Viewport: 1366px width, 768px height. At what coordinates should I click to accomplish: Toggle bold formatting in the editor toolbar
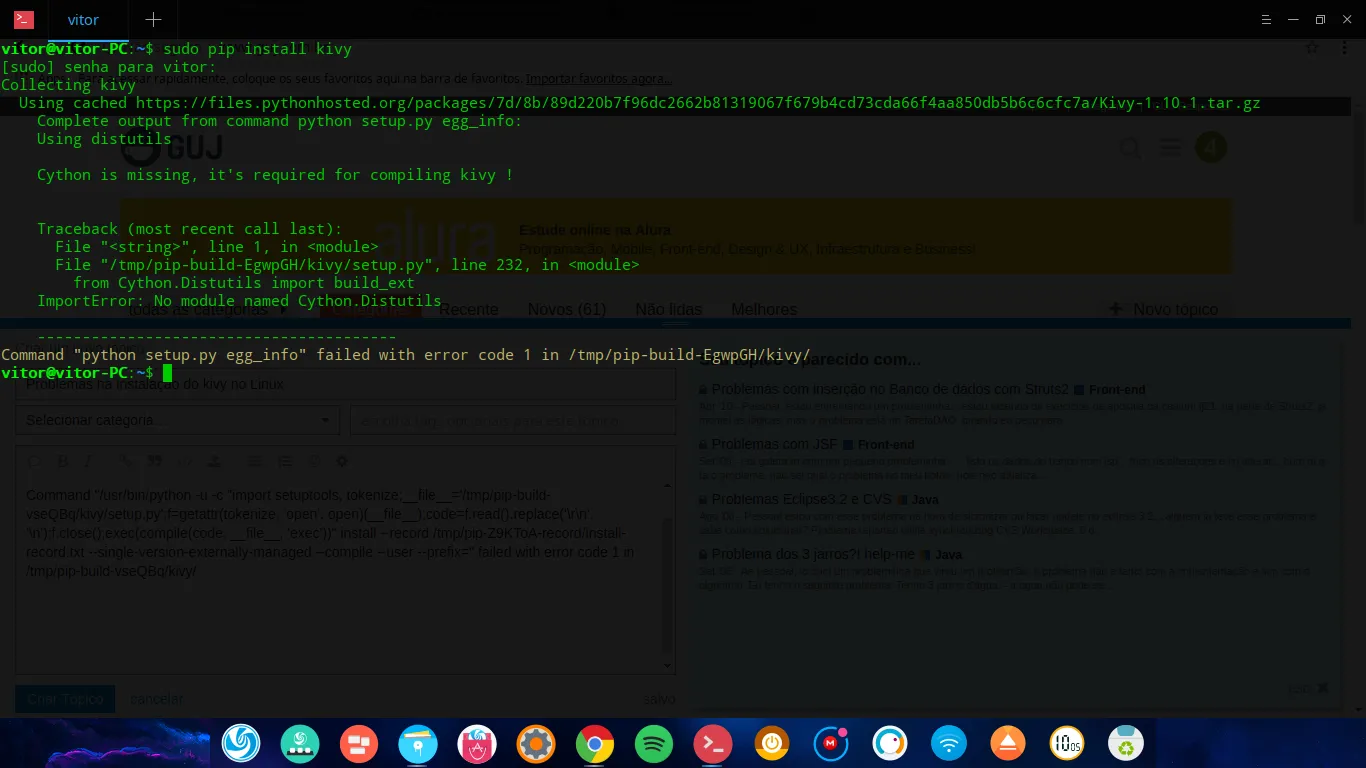[64, 461]
